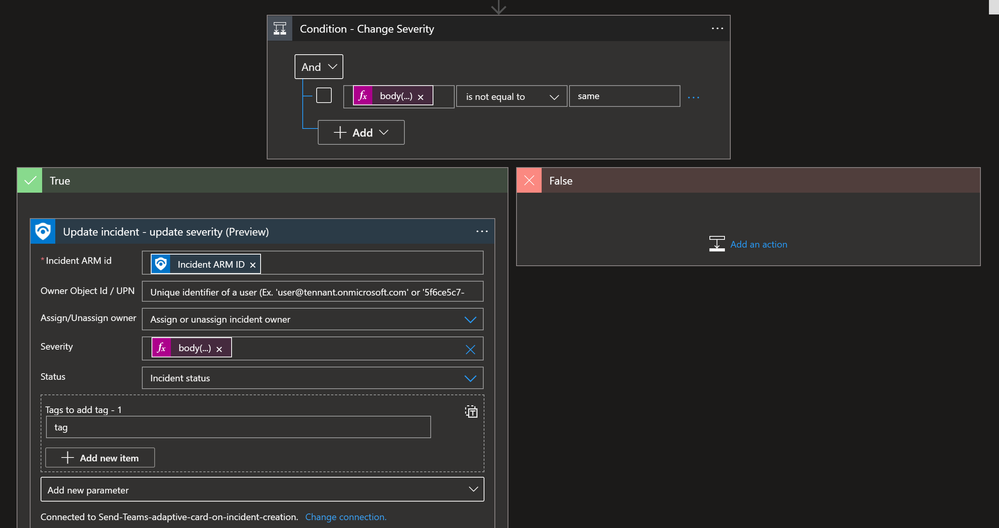The image size is (999, 528).
Task: Click the green True checkmark icon
Action: [29, 181]
